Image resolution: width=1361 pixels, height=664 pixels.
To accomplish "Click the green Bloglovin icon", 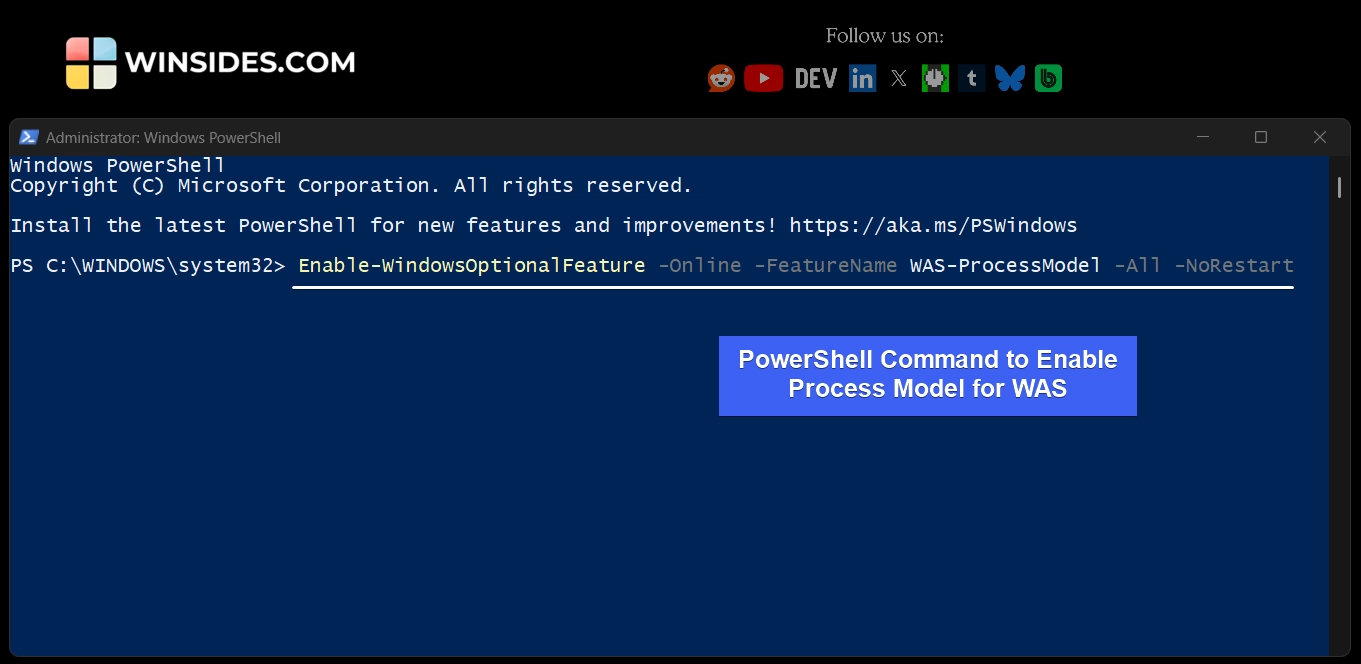I will pyautogui.click(x=1048, y=77).
